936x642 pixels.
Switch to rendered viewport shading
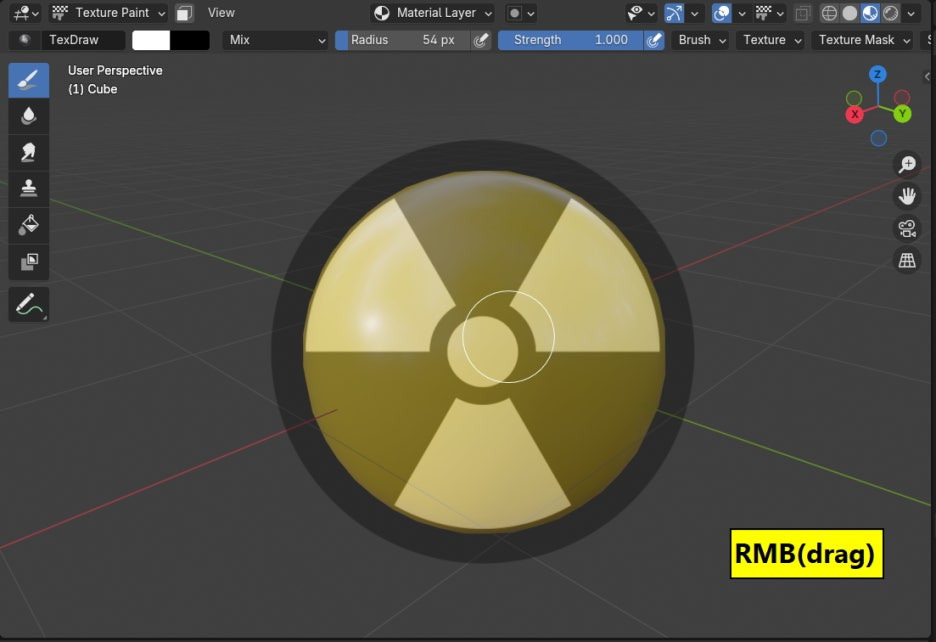(890, 13)
